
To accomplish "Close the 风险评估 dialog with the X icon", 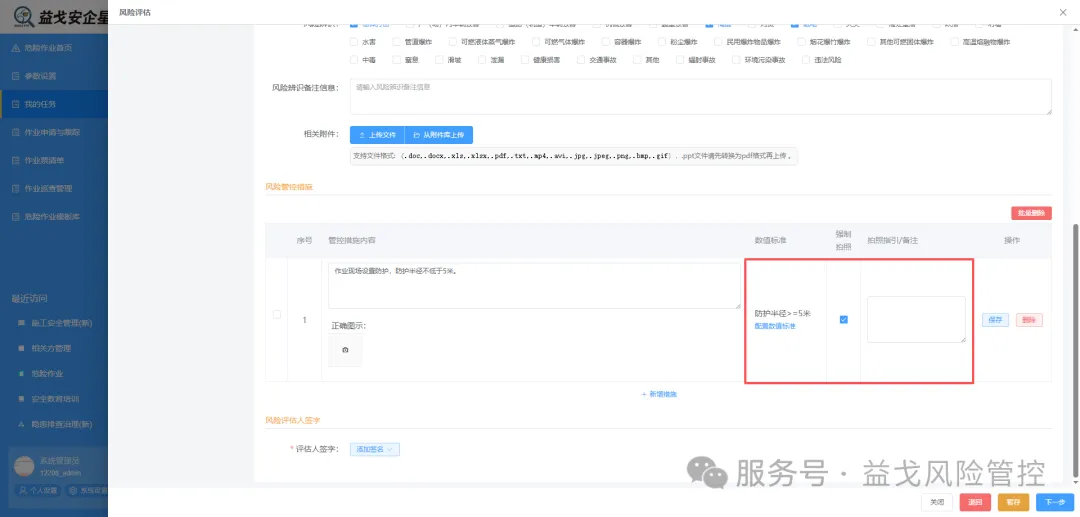I will point(1064,12).
